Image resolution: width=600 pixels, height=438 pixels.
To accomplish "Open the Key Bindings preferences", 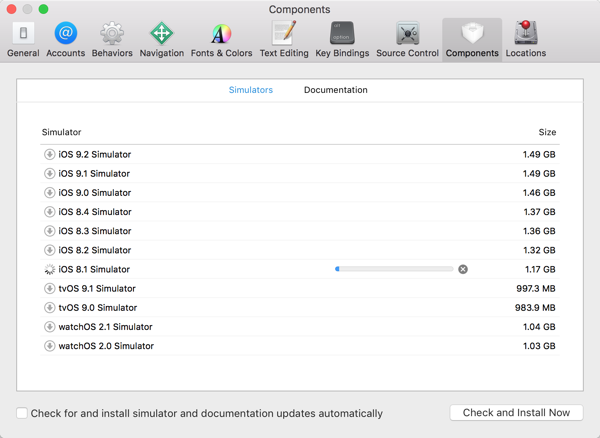I will click(x=342, y=40).
